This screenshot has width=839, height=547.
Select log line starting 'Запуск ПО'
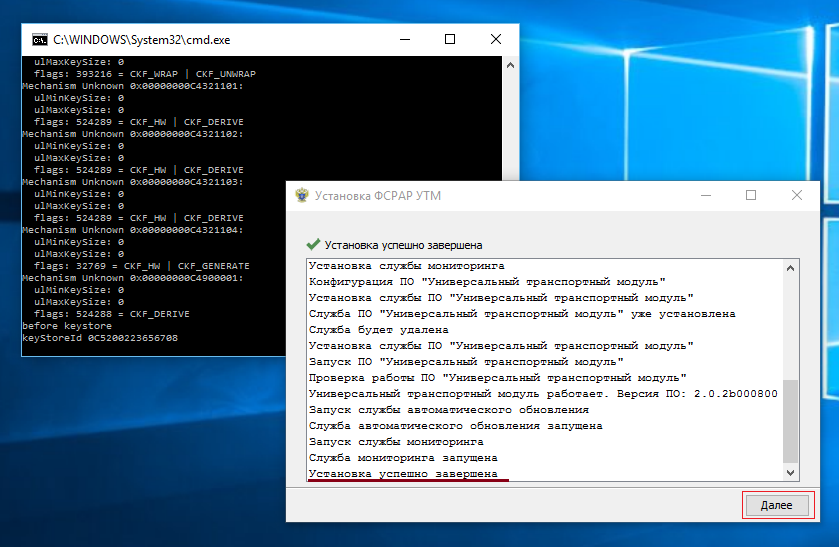466,362
